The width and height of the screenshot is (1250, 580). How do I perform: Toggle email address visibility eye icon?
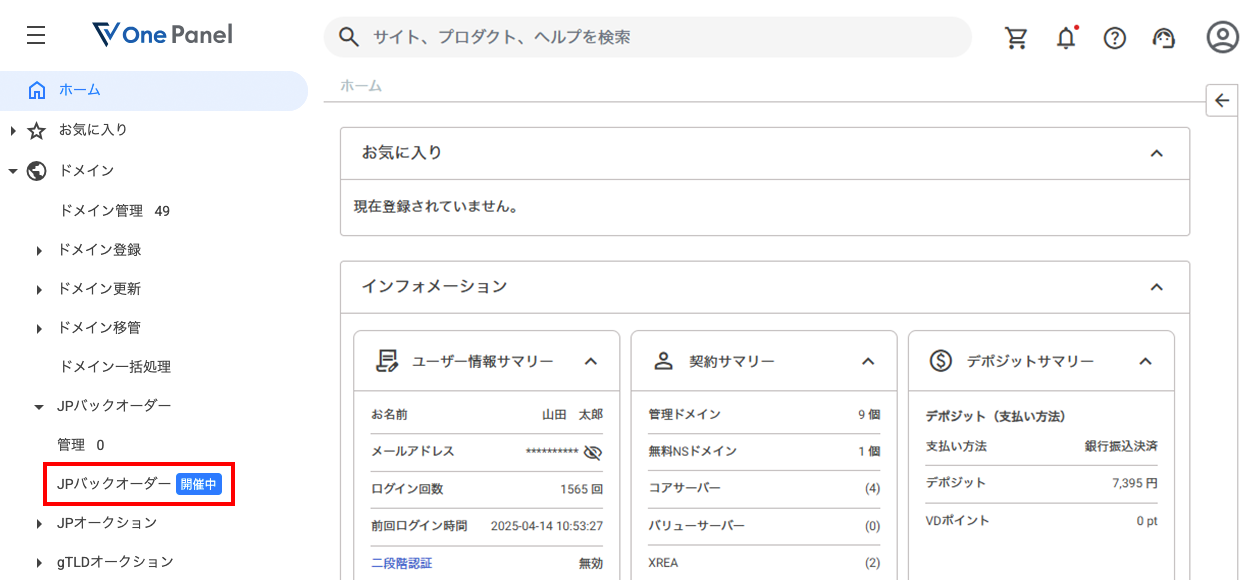pos(593,452)
